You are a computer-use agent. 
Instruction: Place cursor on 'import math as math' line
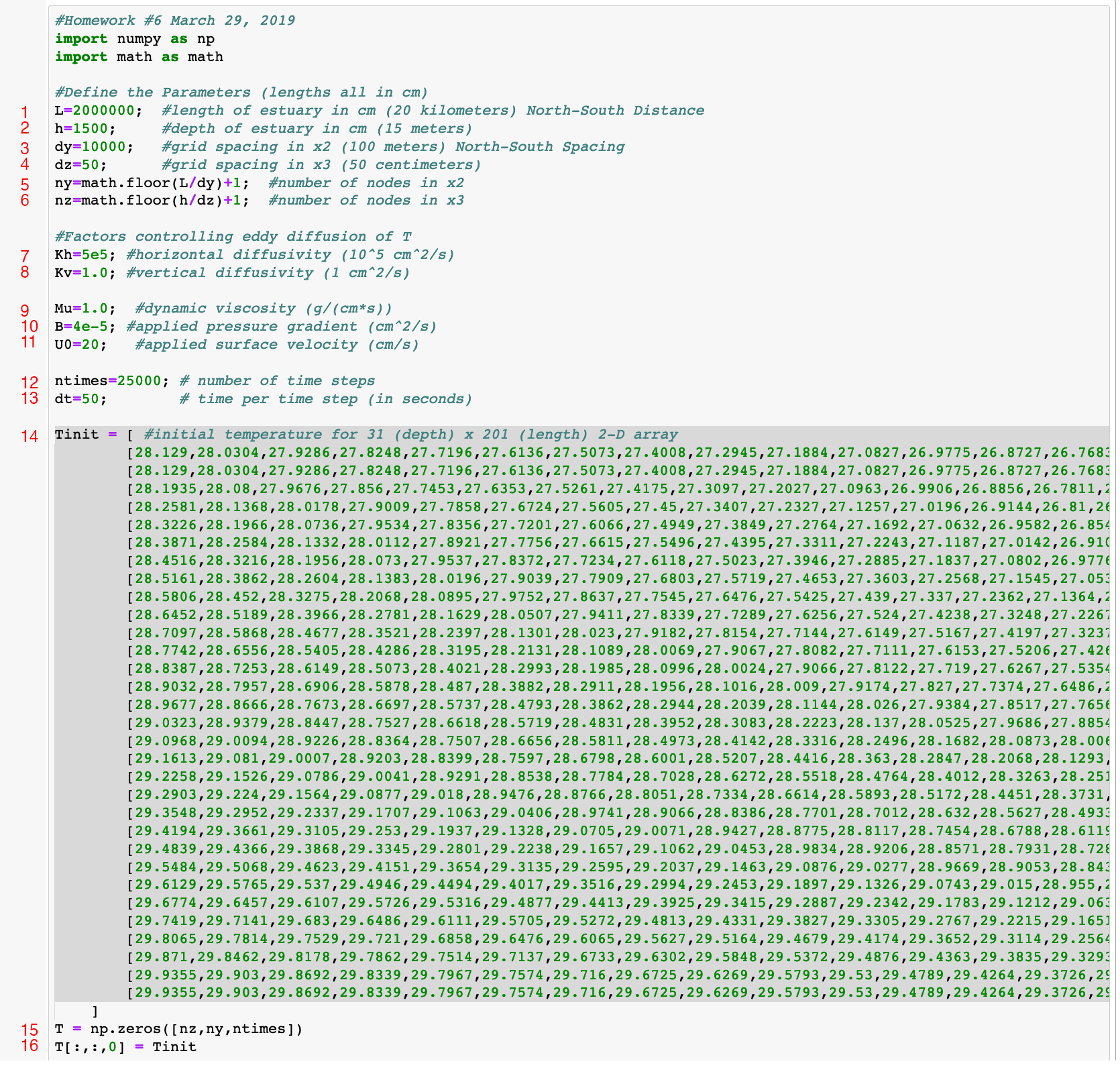pyautogui.click(x=139, y=57)
